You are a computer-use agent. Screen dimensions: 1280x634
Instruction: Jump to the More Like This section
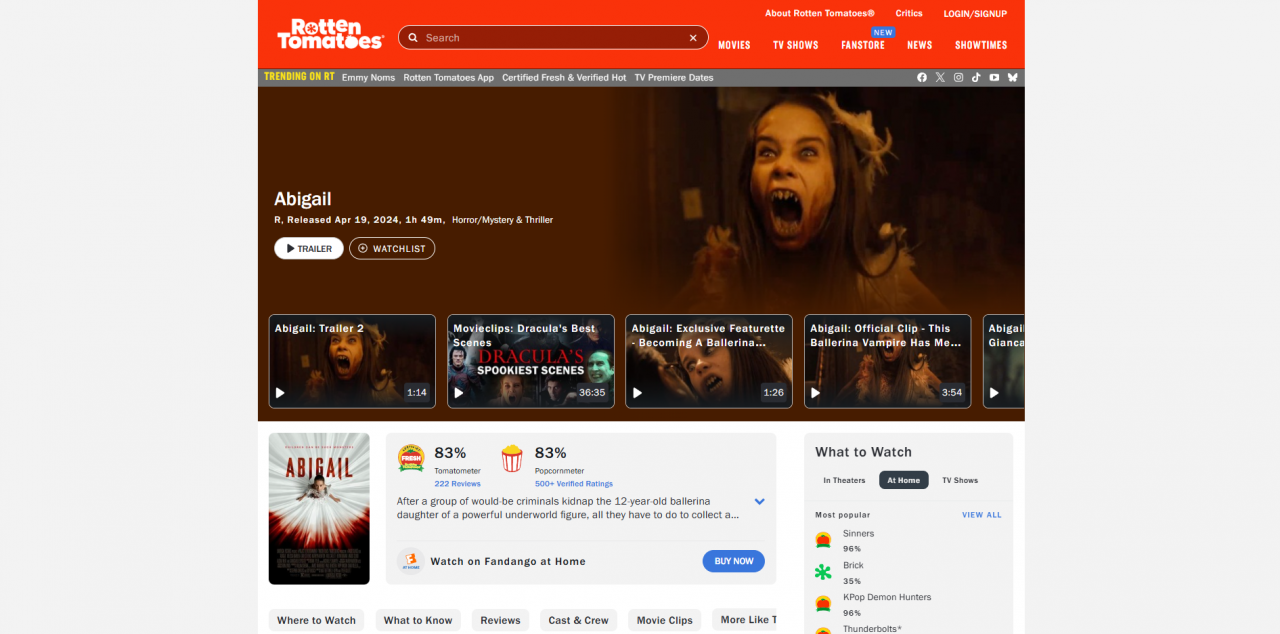coord(745,620)
